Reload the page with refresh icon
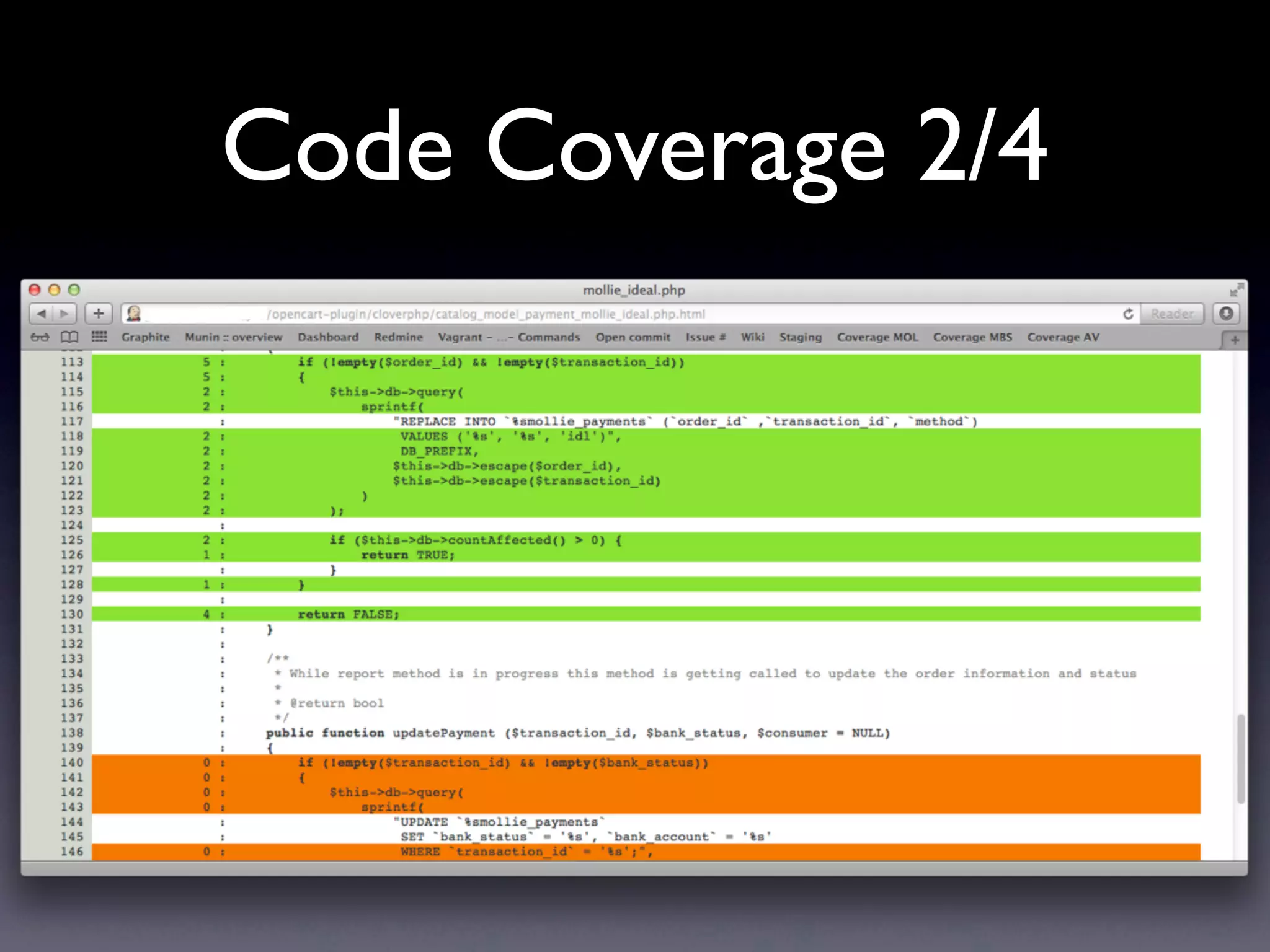 pyautogui.click(x=1128, y=314)
